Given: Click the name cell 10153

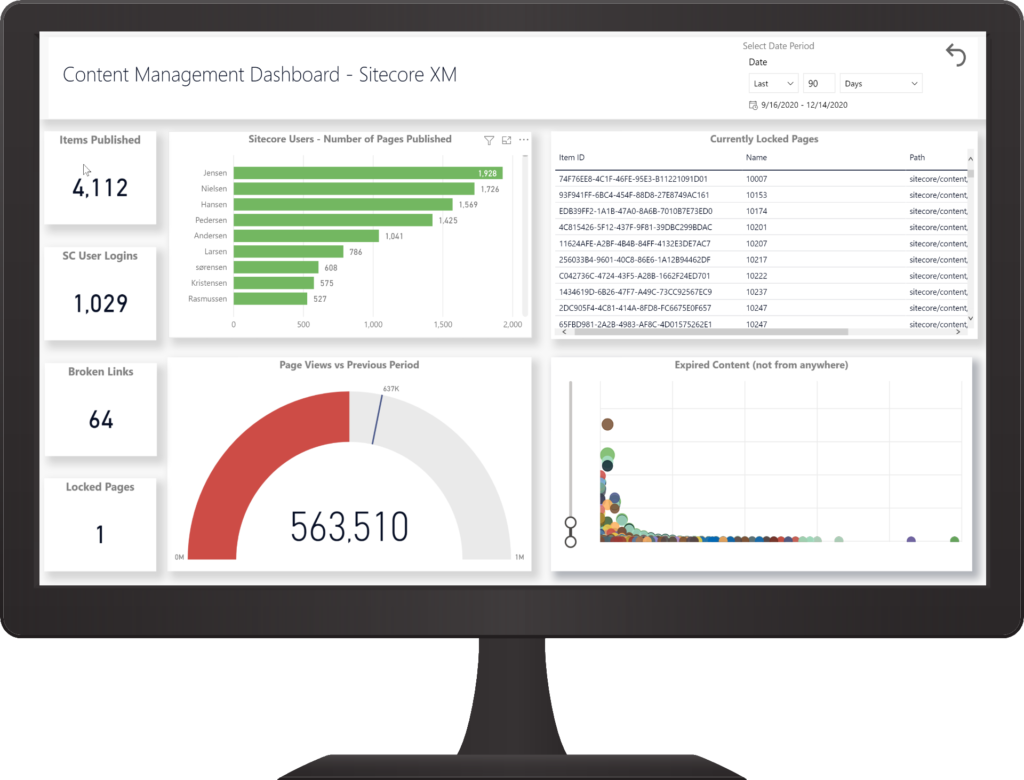Looking at the screenshot, I should [756, 195].
